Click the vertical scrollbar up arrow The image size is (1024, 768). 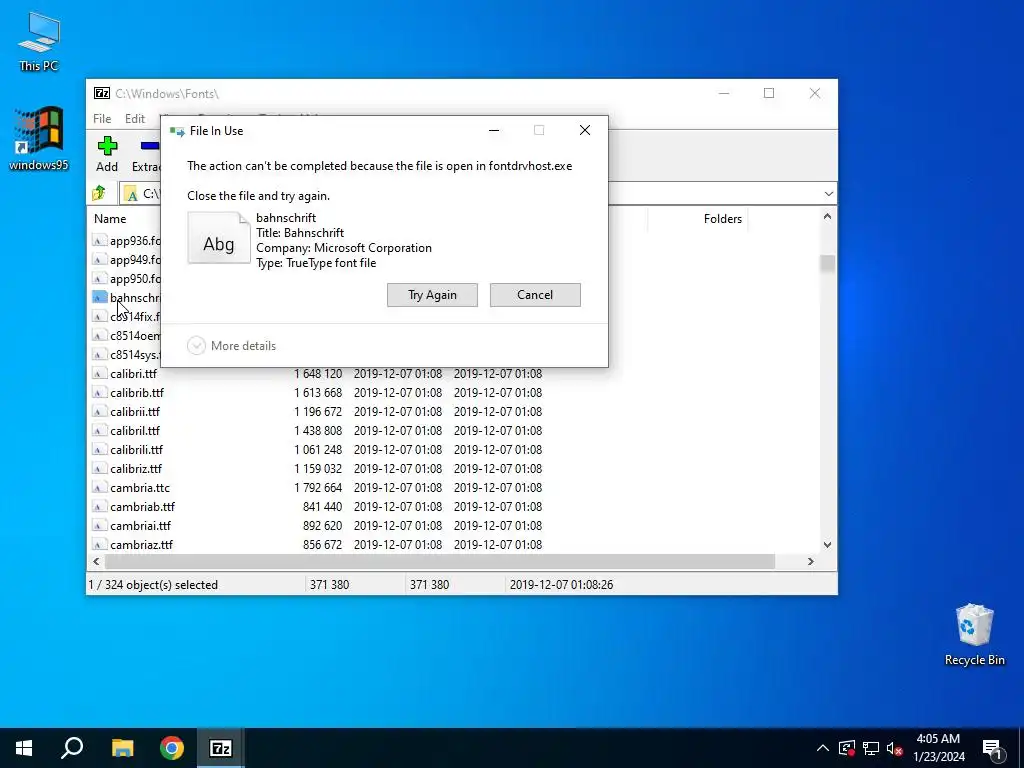827,217
